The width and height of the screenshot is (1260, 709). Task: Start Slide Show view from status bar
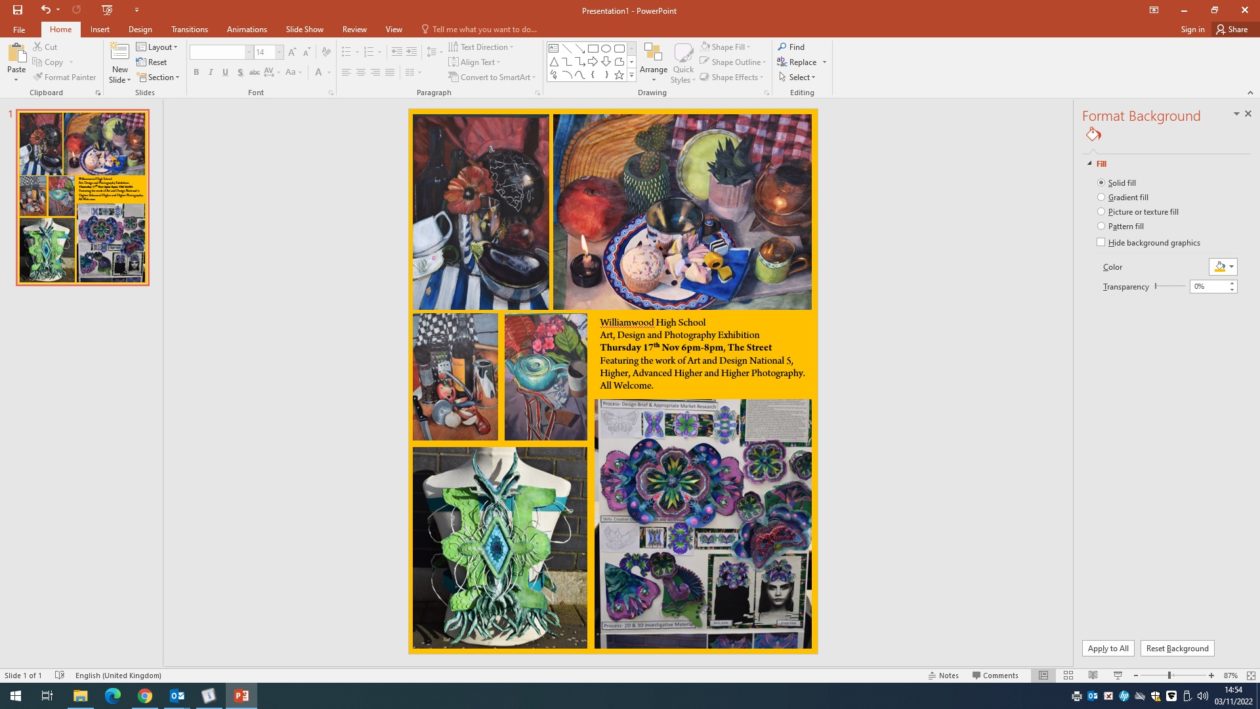pos(1117,676)
